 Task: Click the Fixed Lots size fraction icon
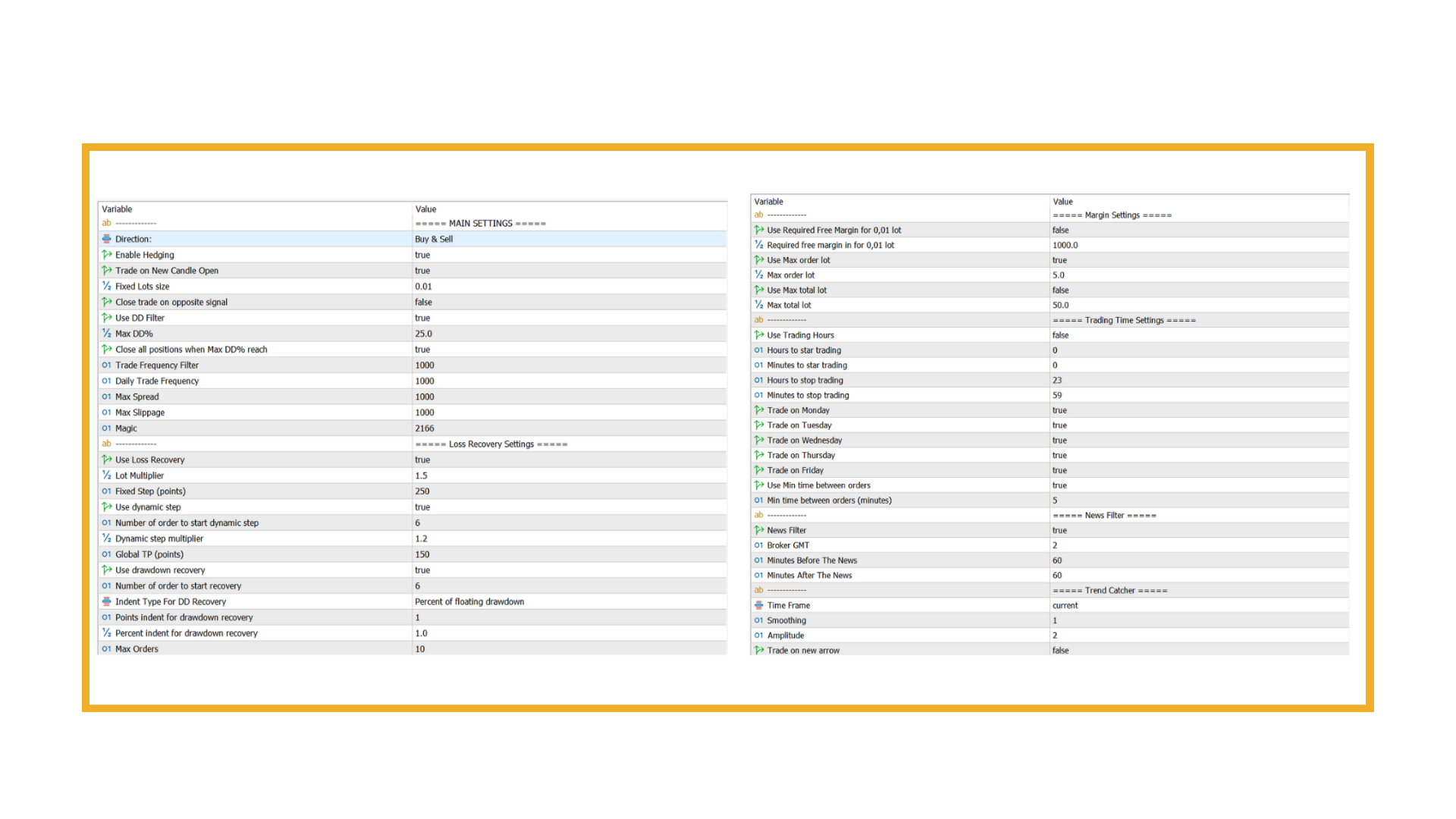107,287
